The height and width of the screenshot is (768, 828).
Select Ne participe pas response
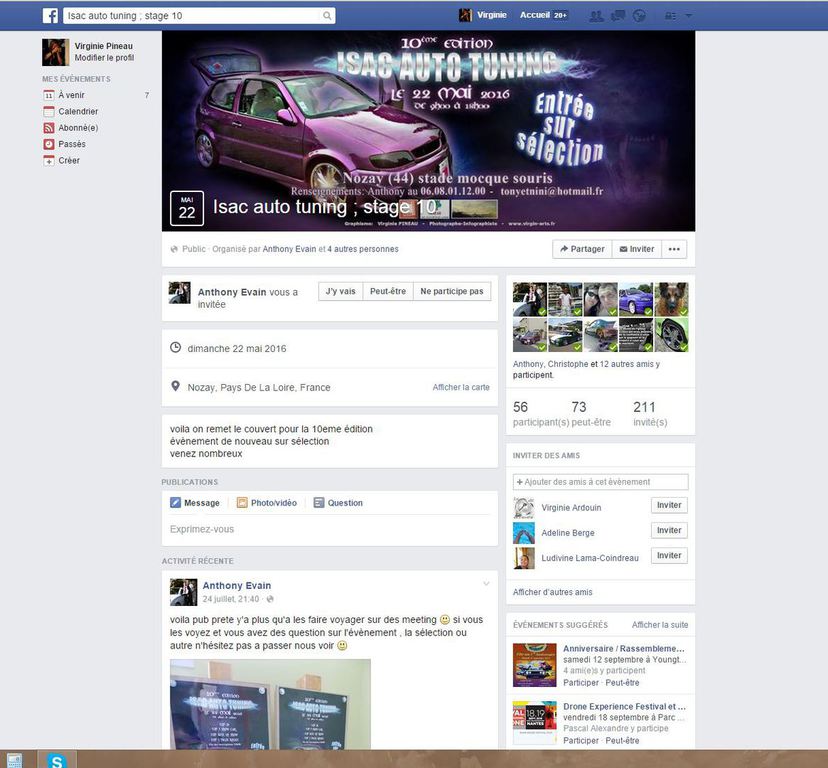(x=451, y=291)
